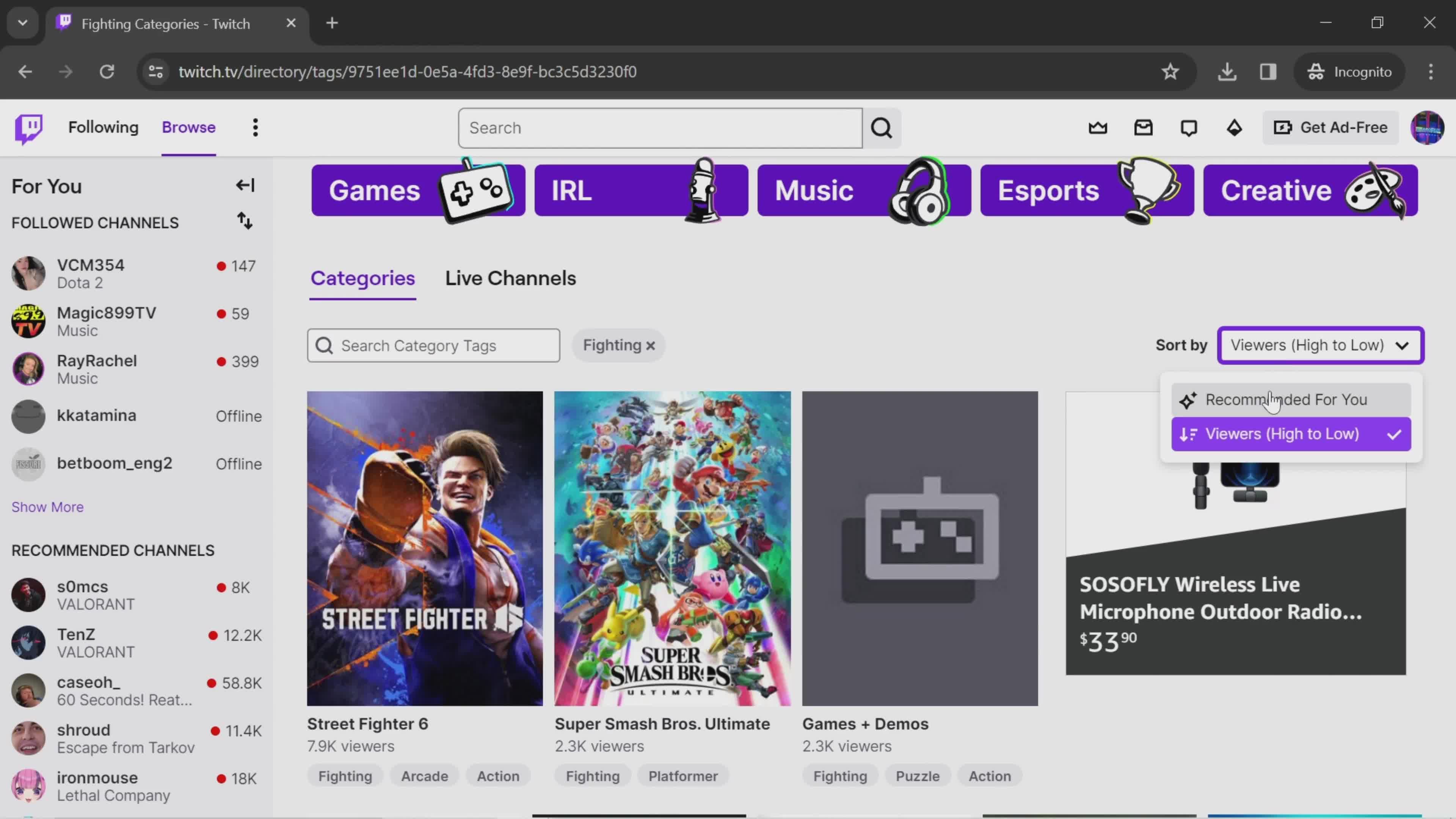This screenshot has width=1456, height=819.
Task: Open the Browse page
Action: (189, 128)
